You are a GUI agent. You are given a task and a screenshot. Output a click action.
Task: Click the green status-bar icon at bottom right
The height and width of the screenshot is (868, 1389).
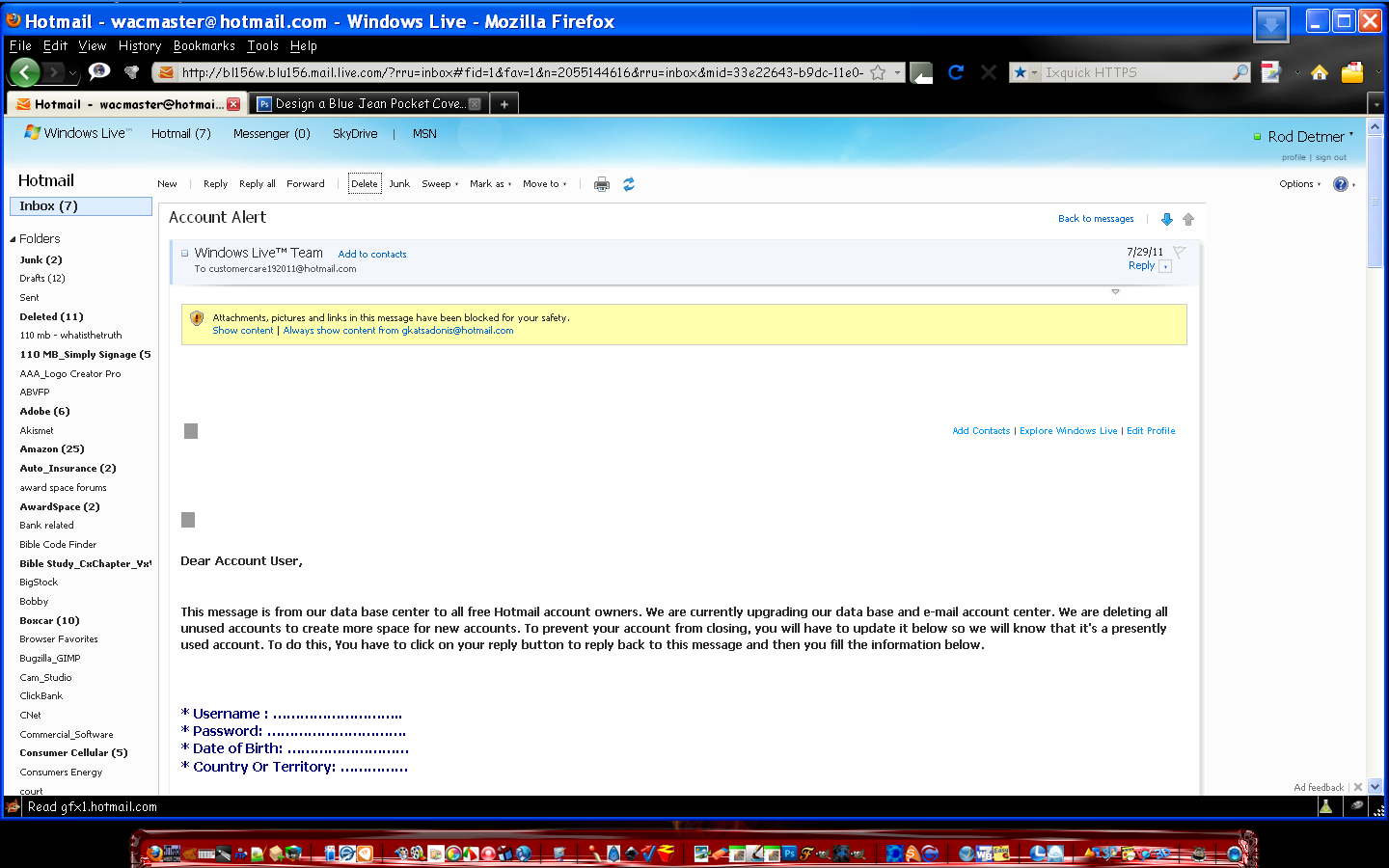point(1326,807)
